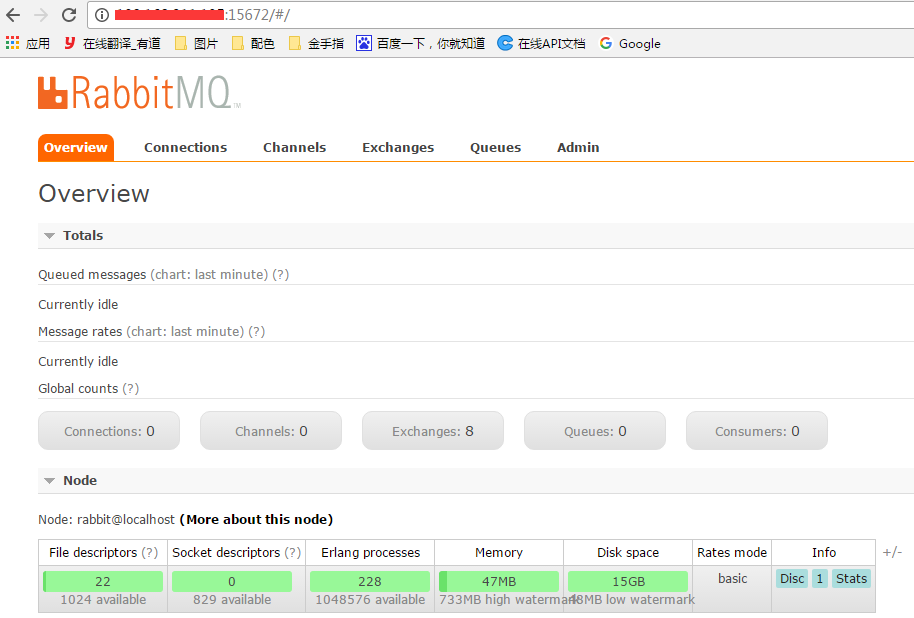Click the 'Rates mode' column header
914x618 pixels.
tap(732, 553)
